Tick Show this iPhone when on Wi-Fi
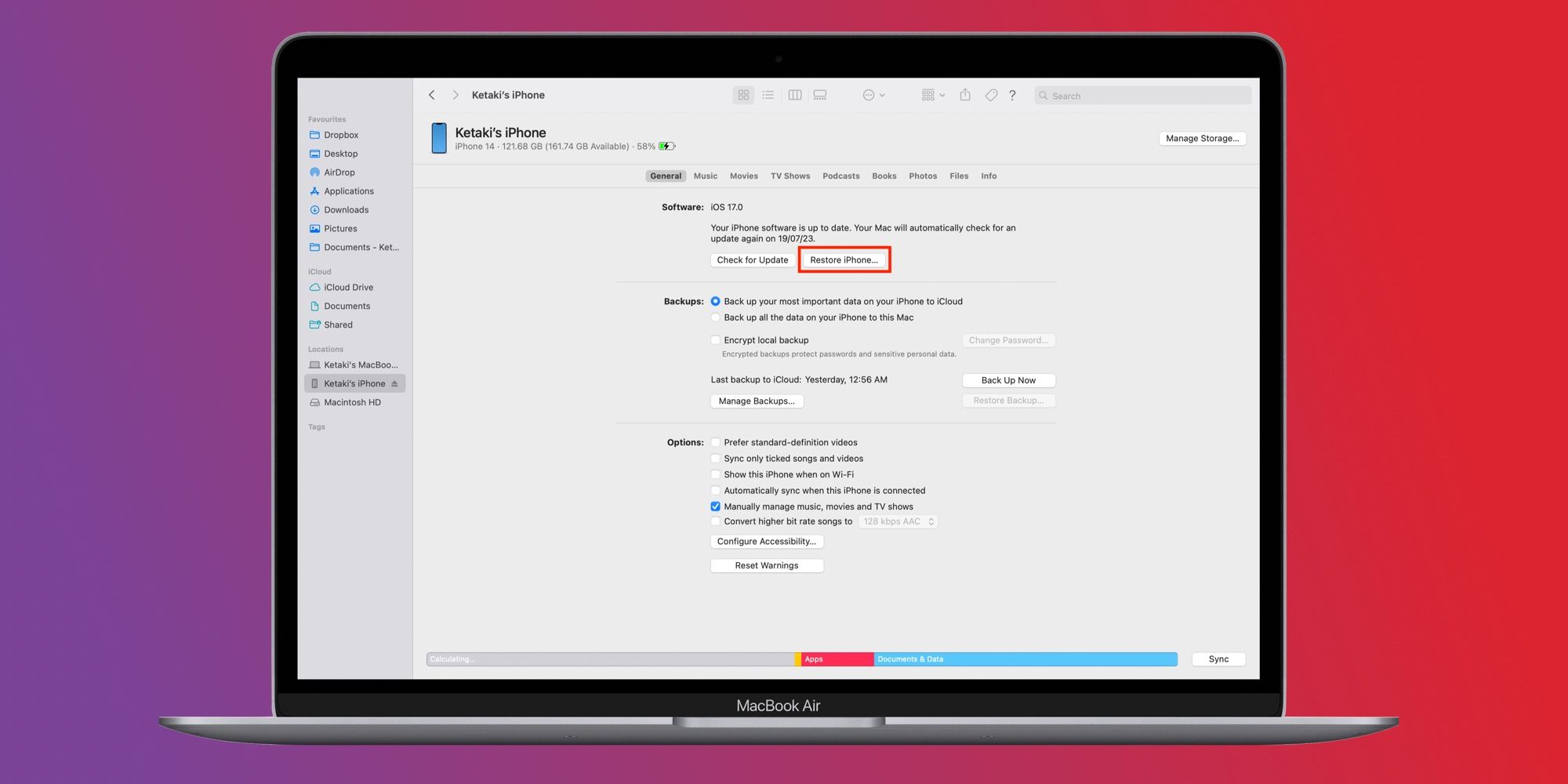Screen dimensions: 1568x784 [715, 474]
